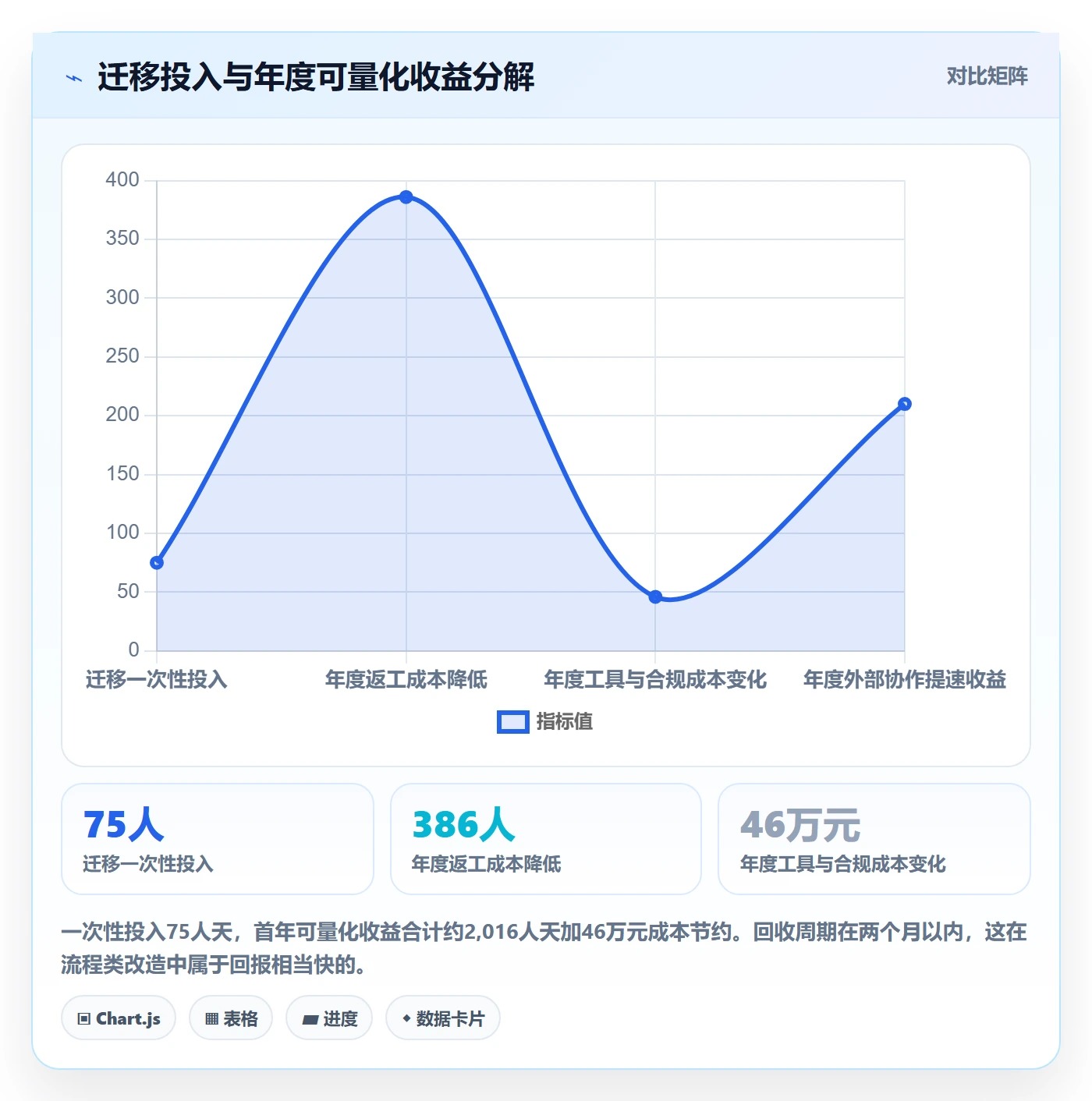Click the 迁移一次性投入 caption under 75人
Viewport: 1092px width, 1101px height.
(x=148, y=864)
